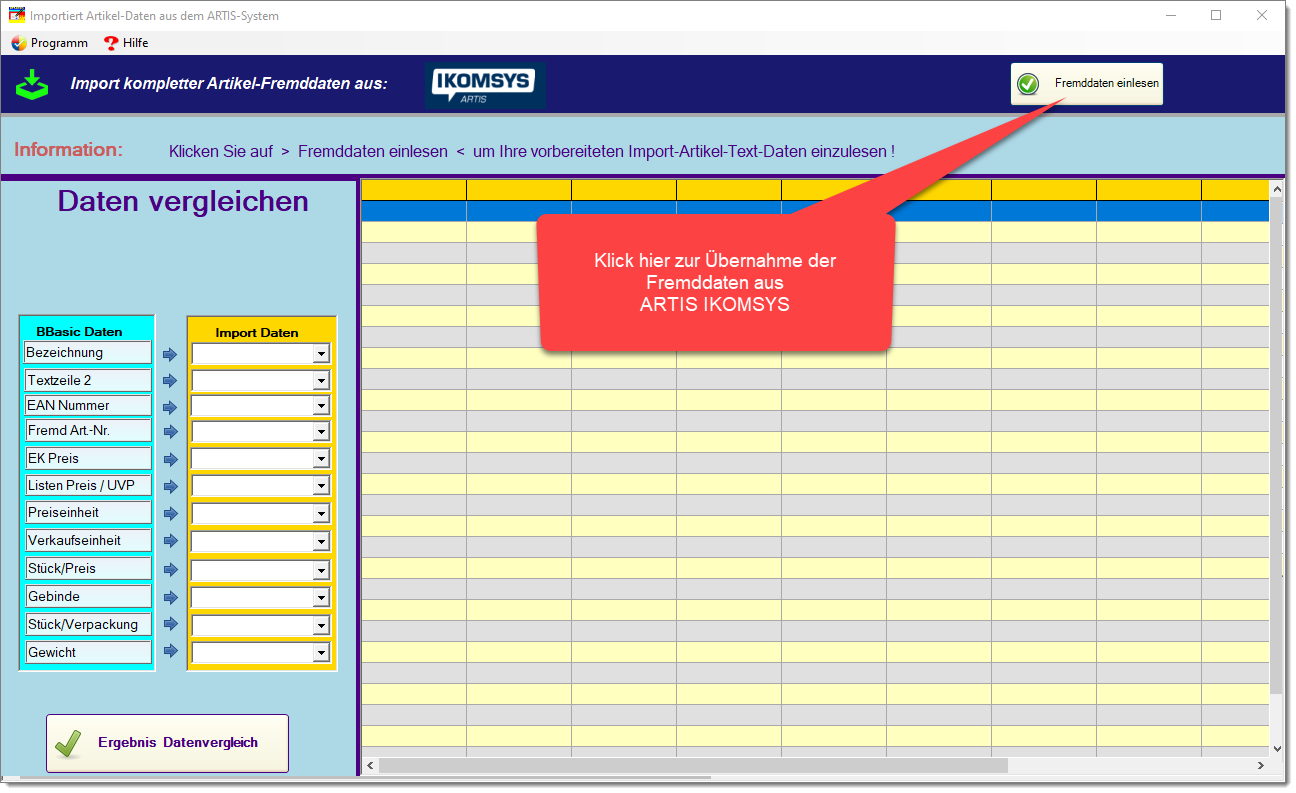The height and width of the screenshot is (793, 1296).
Task: Click the grid scroll right arrow
Action: [1260, 765]
